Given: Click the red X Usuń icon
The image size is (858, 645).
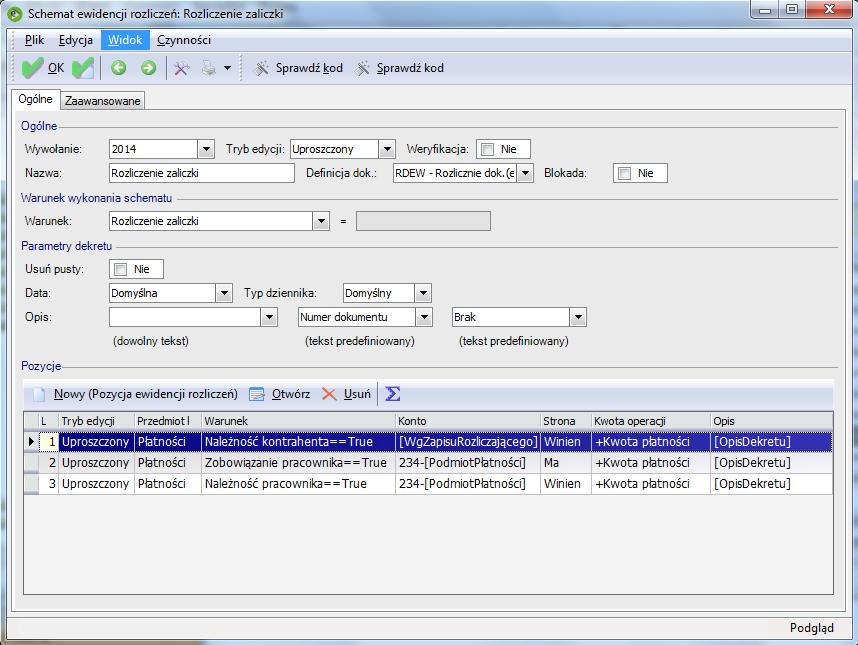Looking at the screenshot, I should (x=329, y=394).
